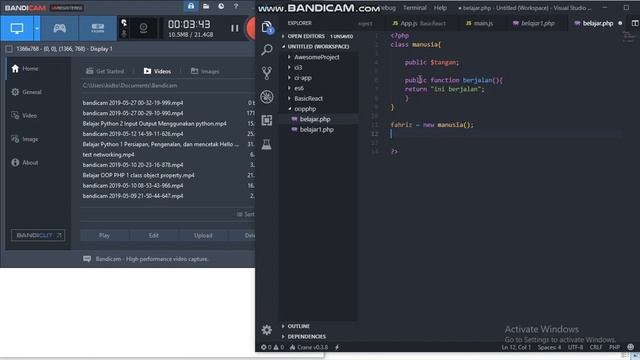
Task: Switch to belajar.php editor tab
Action: pos(598,23)
